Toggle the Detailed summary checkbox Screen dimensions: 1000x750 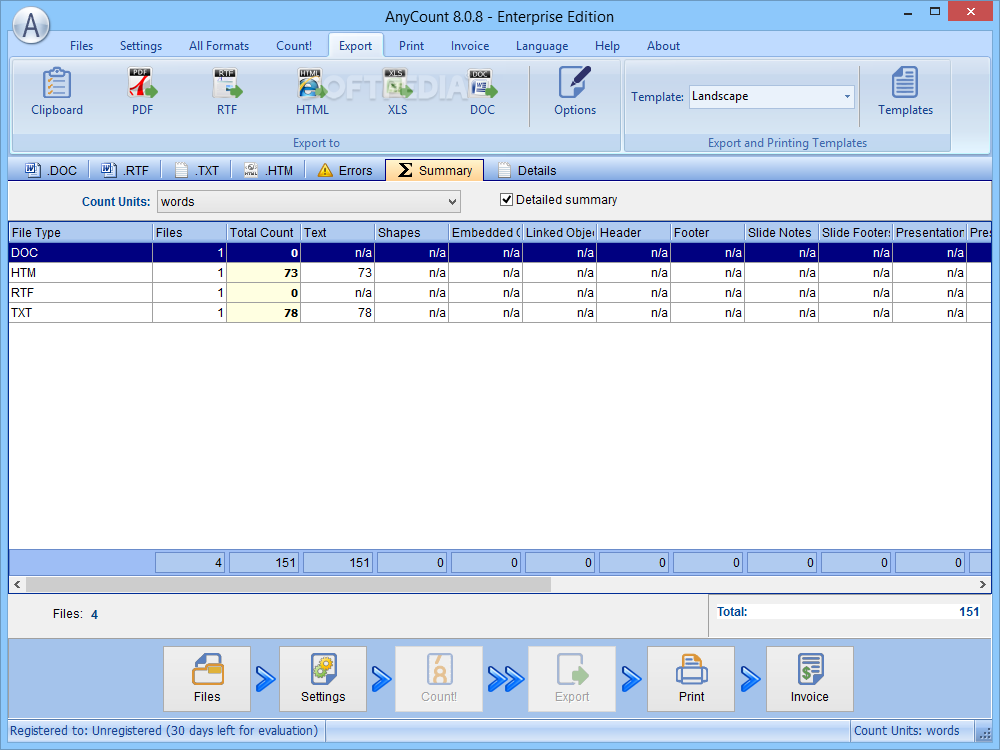click(506, 200)
